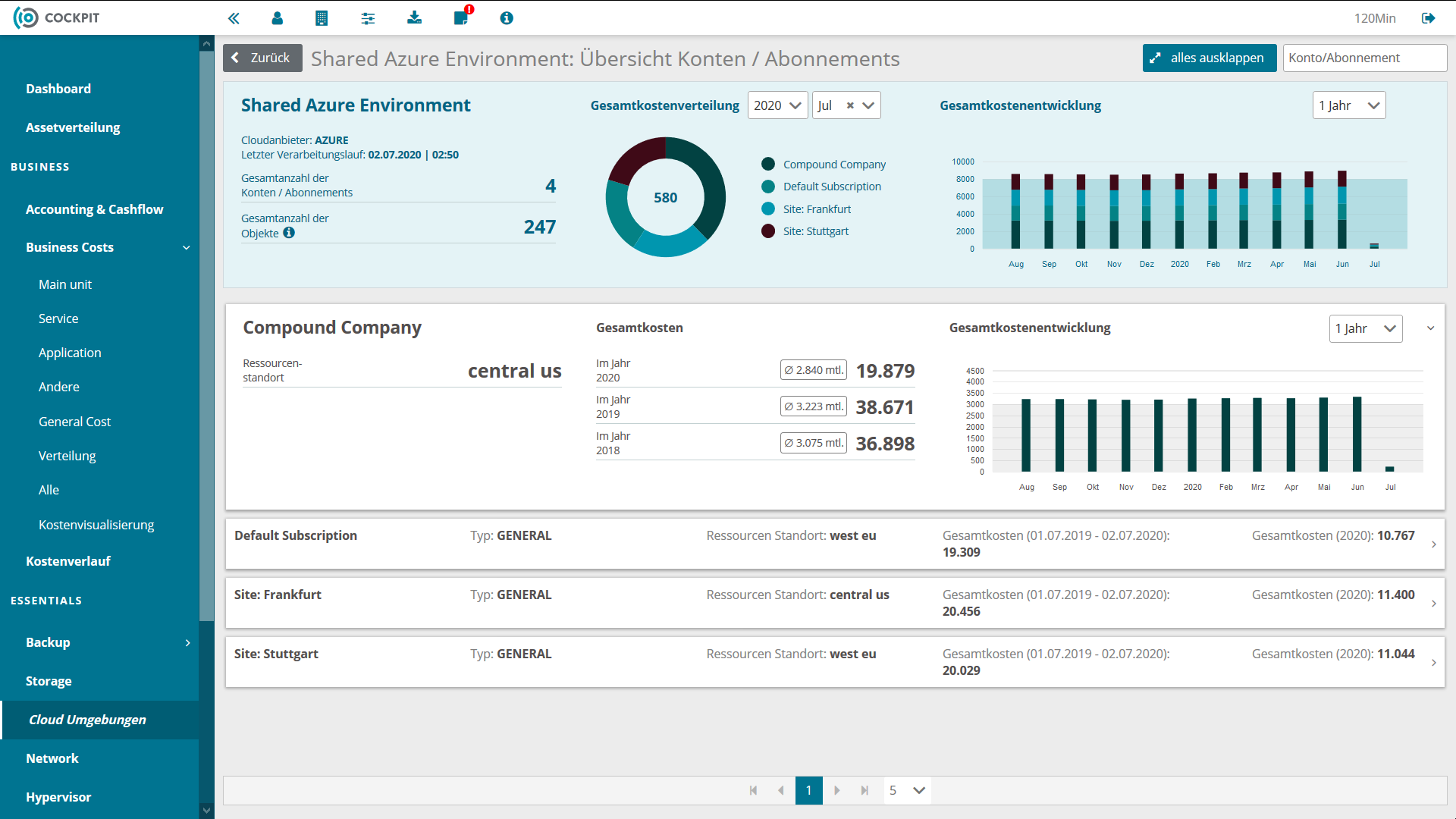This screenshot has width=1456, height=819.
Task: Click the Ø 3.223 mtl. badge
Action: tap(814, 406)
